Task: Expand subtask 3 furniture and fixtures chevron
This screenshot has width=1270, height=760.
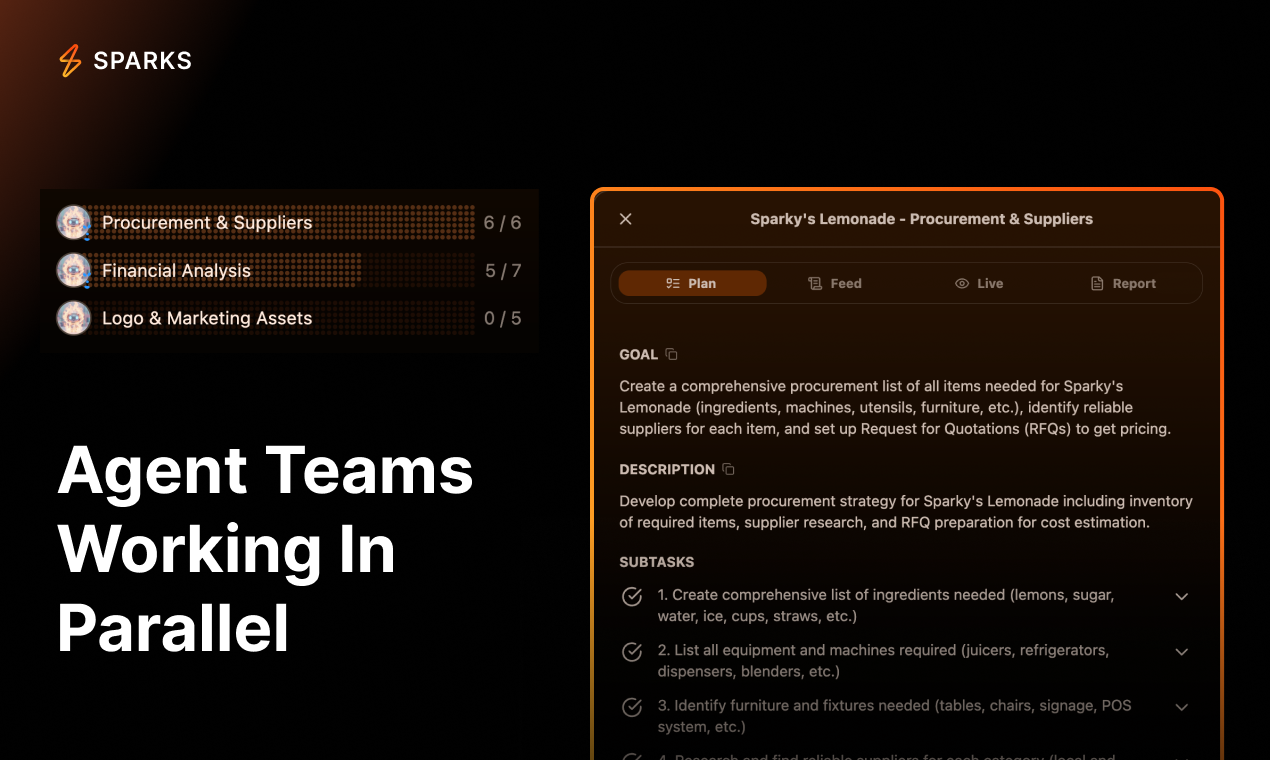Action: 1181,707
